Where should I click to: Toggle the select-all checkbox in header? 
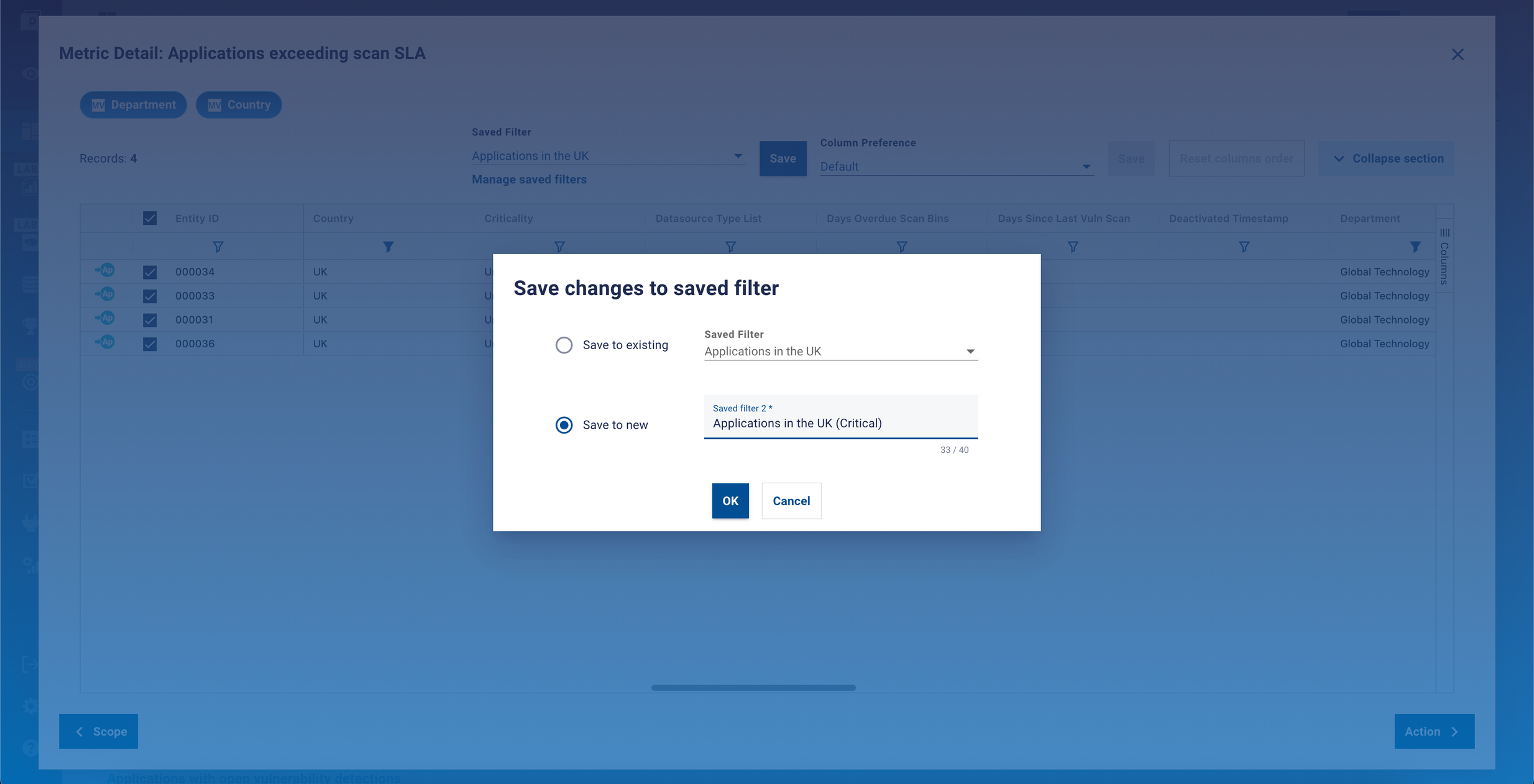[150, 218]
